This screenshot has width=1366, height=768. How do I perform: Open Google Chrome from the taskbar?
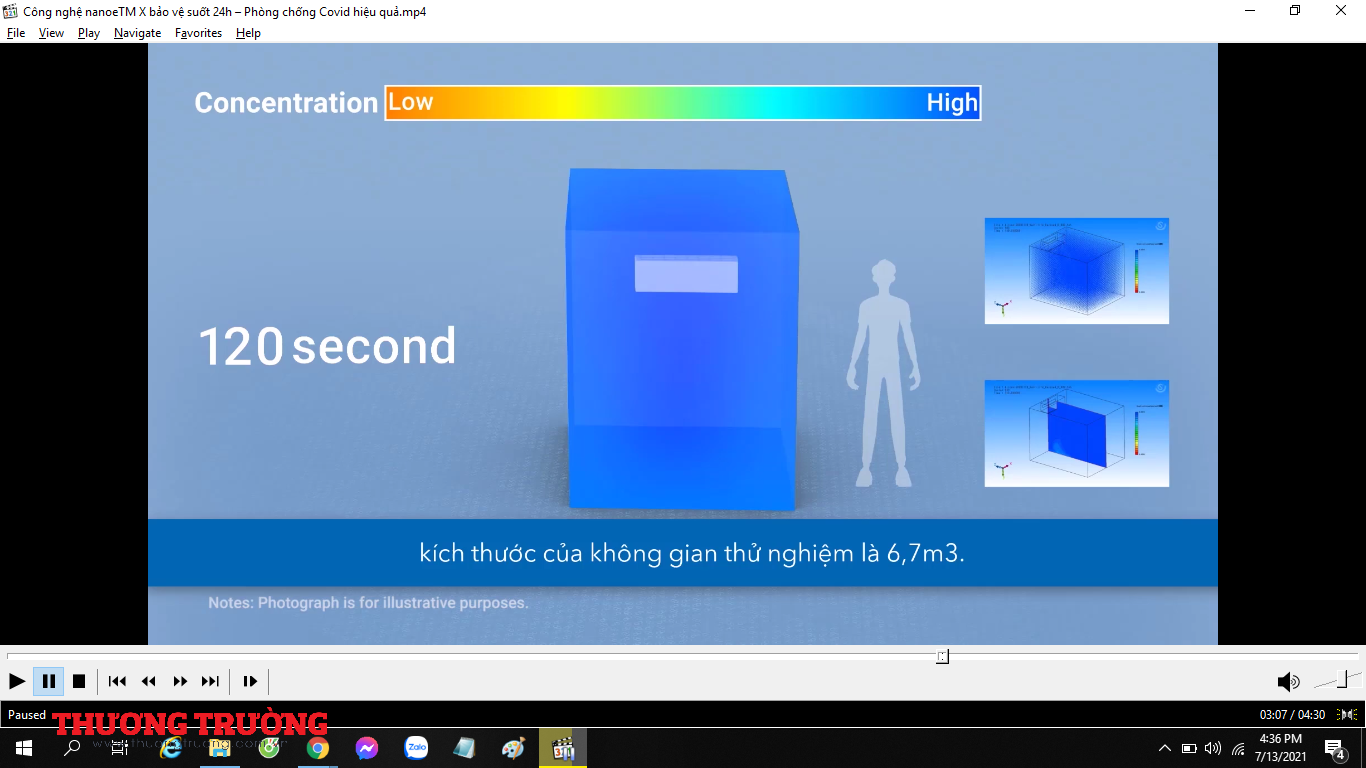(318, 748)
